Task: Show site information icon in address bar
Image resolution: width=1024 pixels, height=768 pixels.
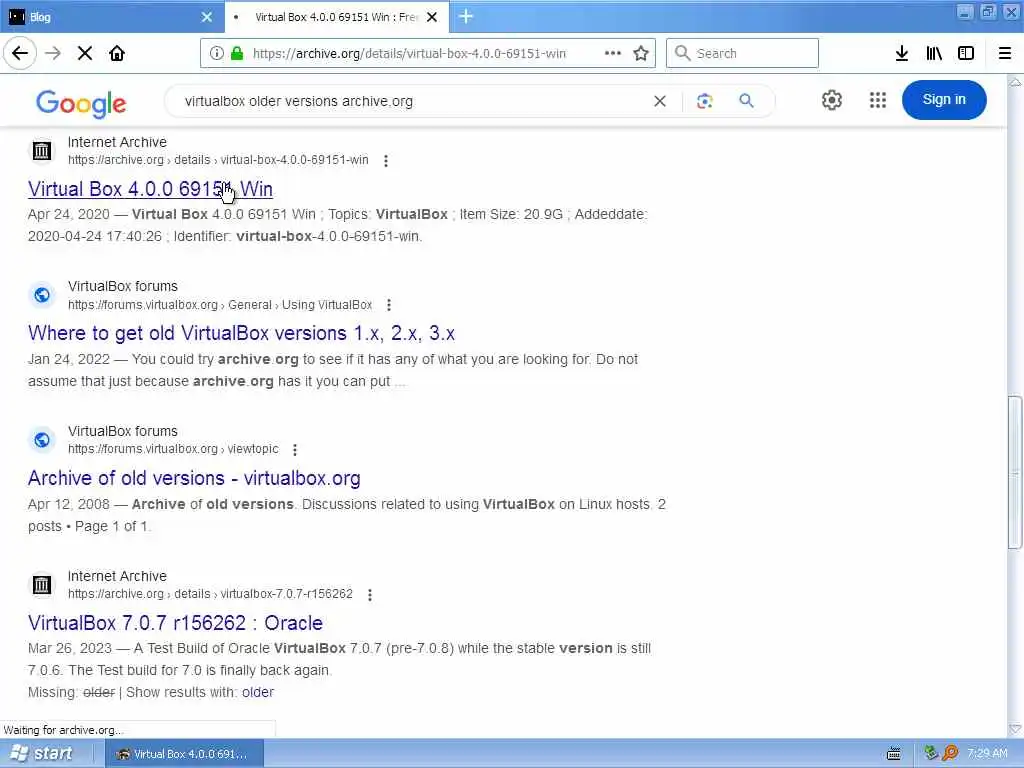Action: click(216, 54)
